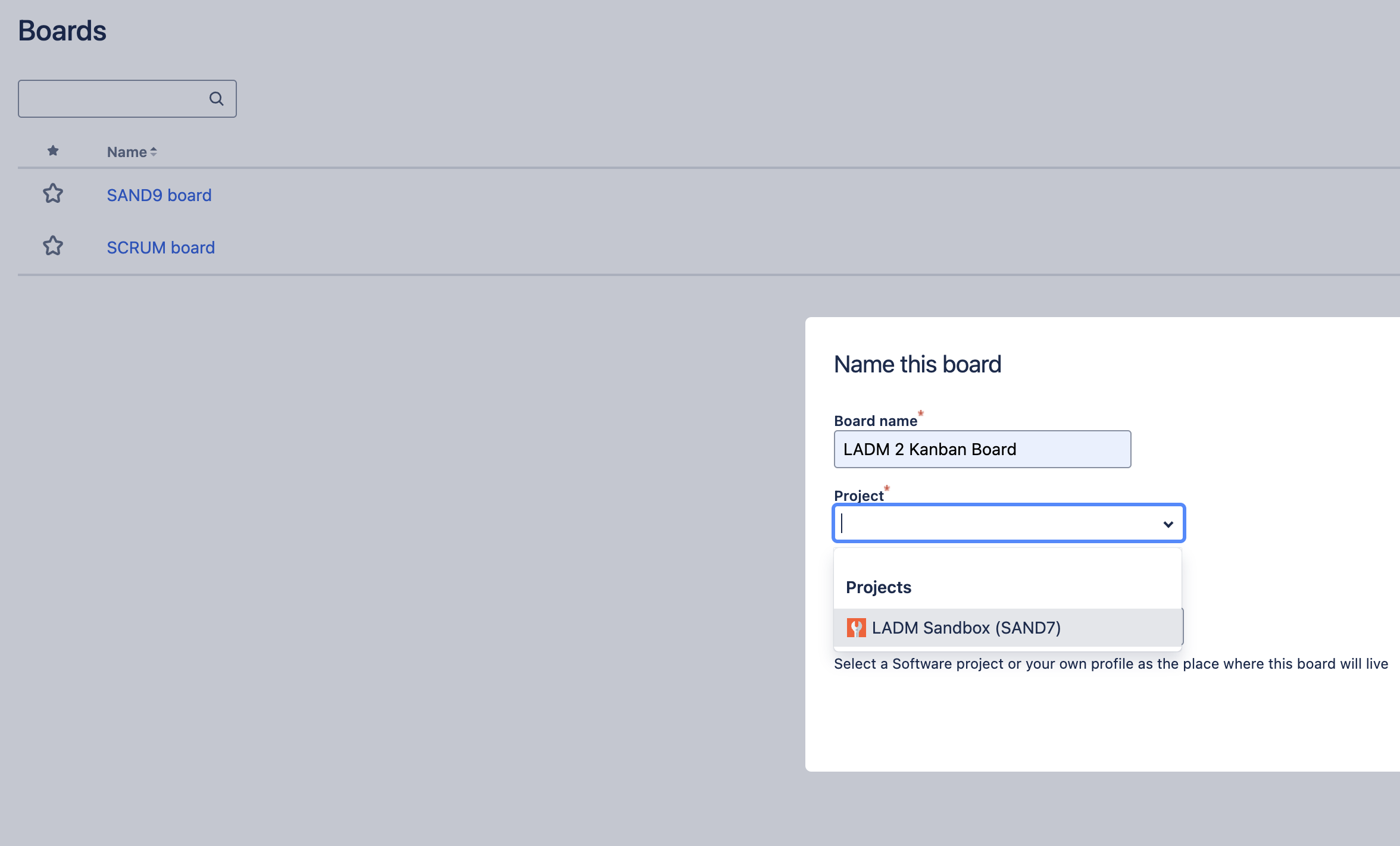Click the Projects group heading
This screenshot has height=846, width=1400.
coord(878,587)
